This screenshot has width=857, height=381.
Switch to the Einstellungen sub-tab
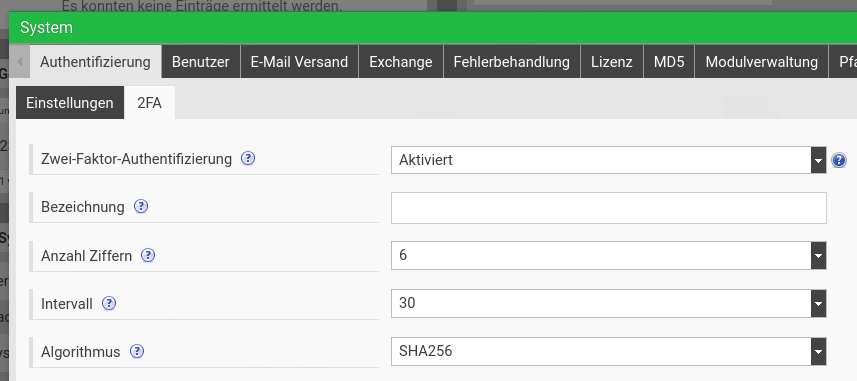pyautogui.click(x=69, y=103)
